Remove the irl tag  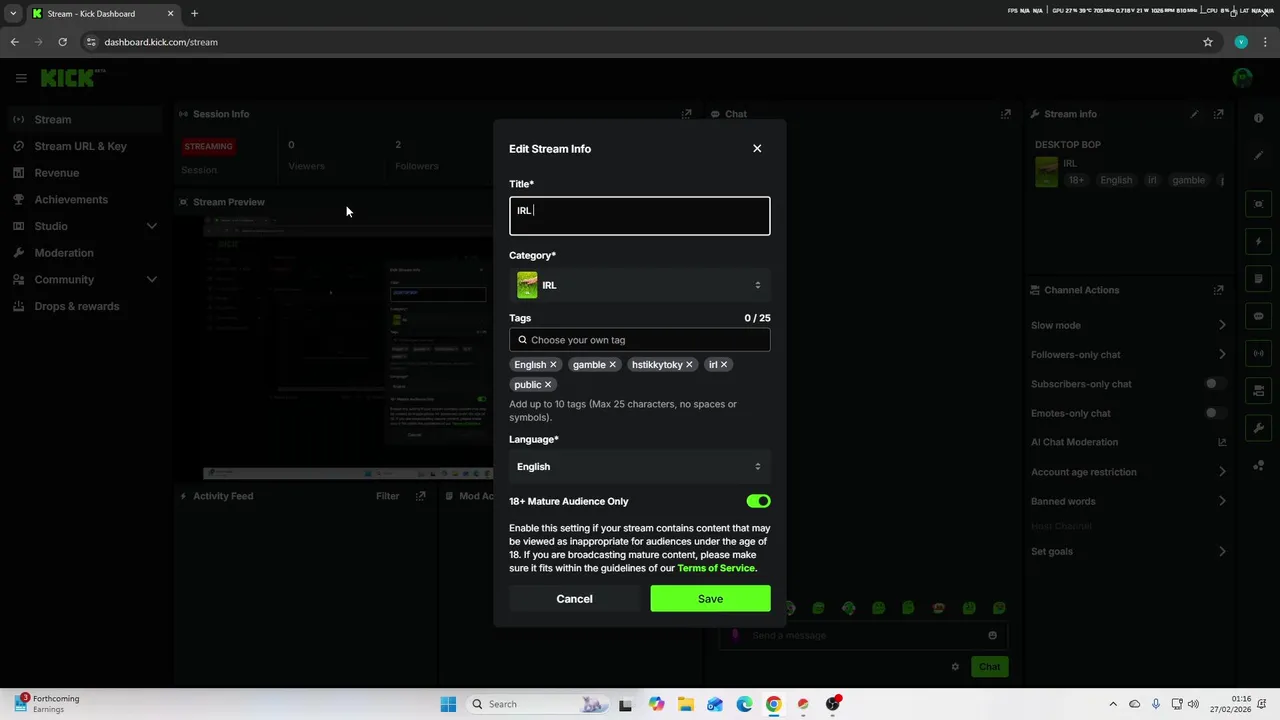724,365
